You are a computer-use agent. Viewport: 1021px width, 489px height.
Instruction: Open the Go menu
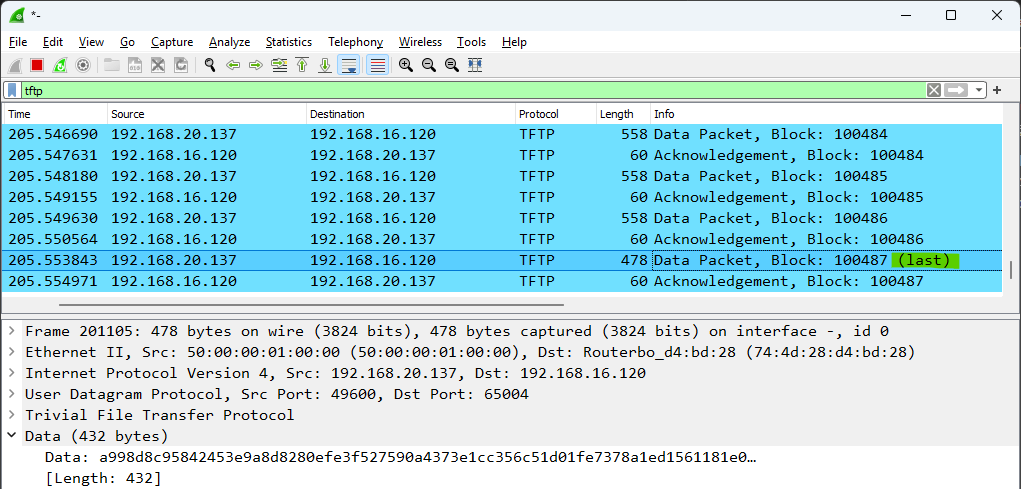coord(128,42)
